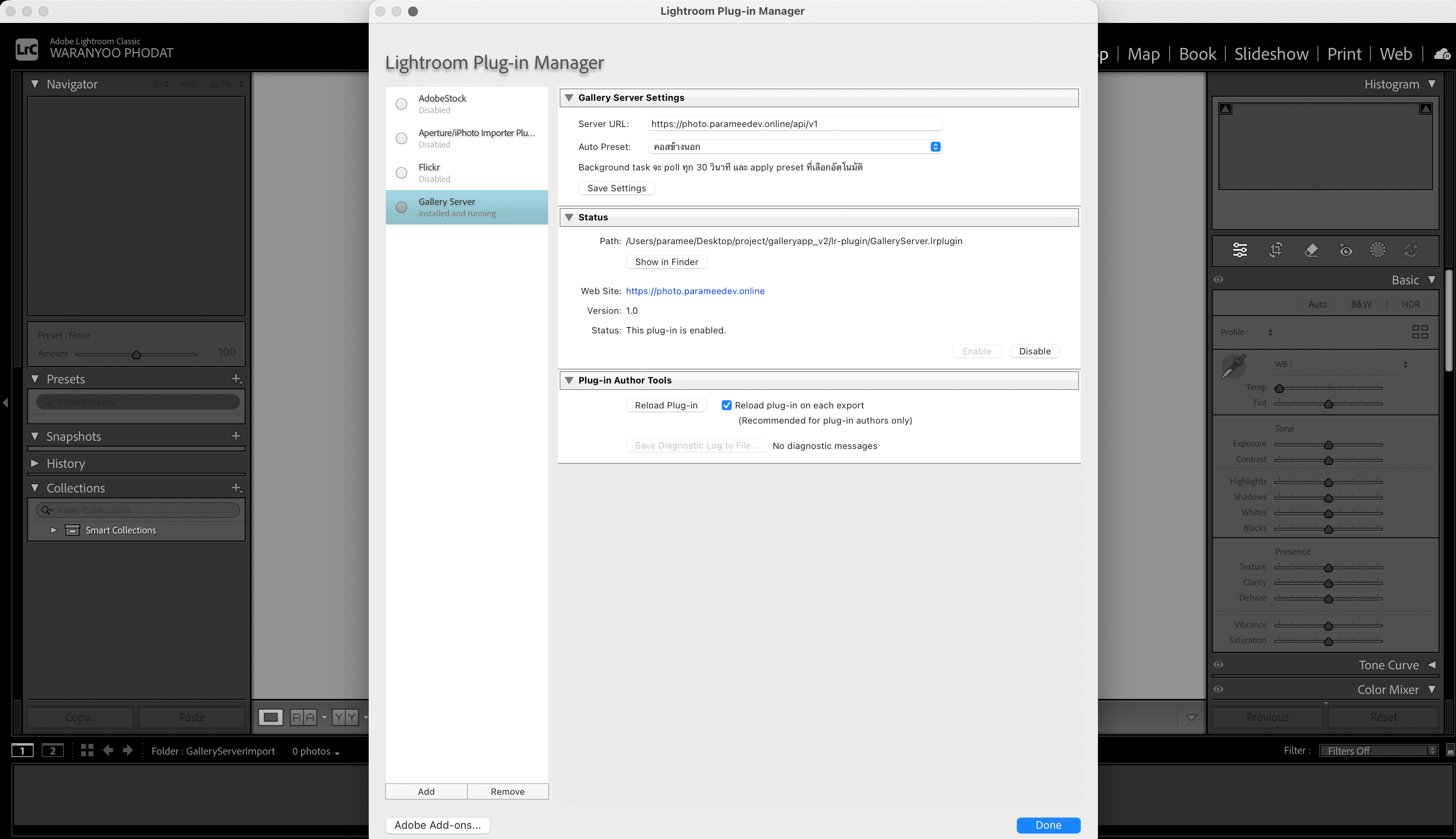Toggle highlight clipping indicator in Histogram
1456x839 pixels.
click(1425, 108)
